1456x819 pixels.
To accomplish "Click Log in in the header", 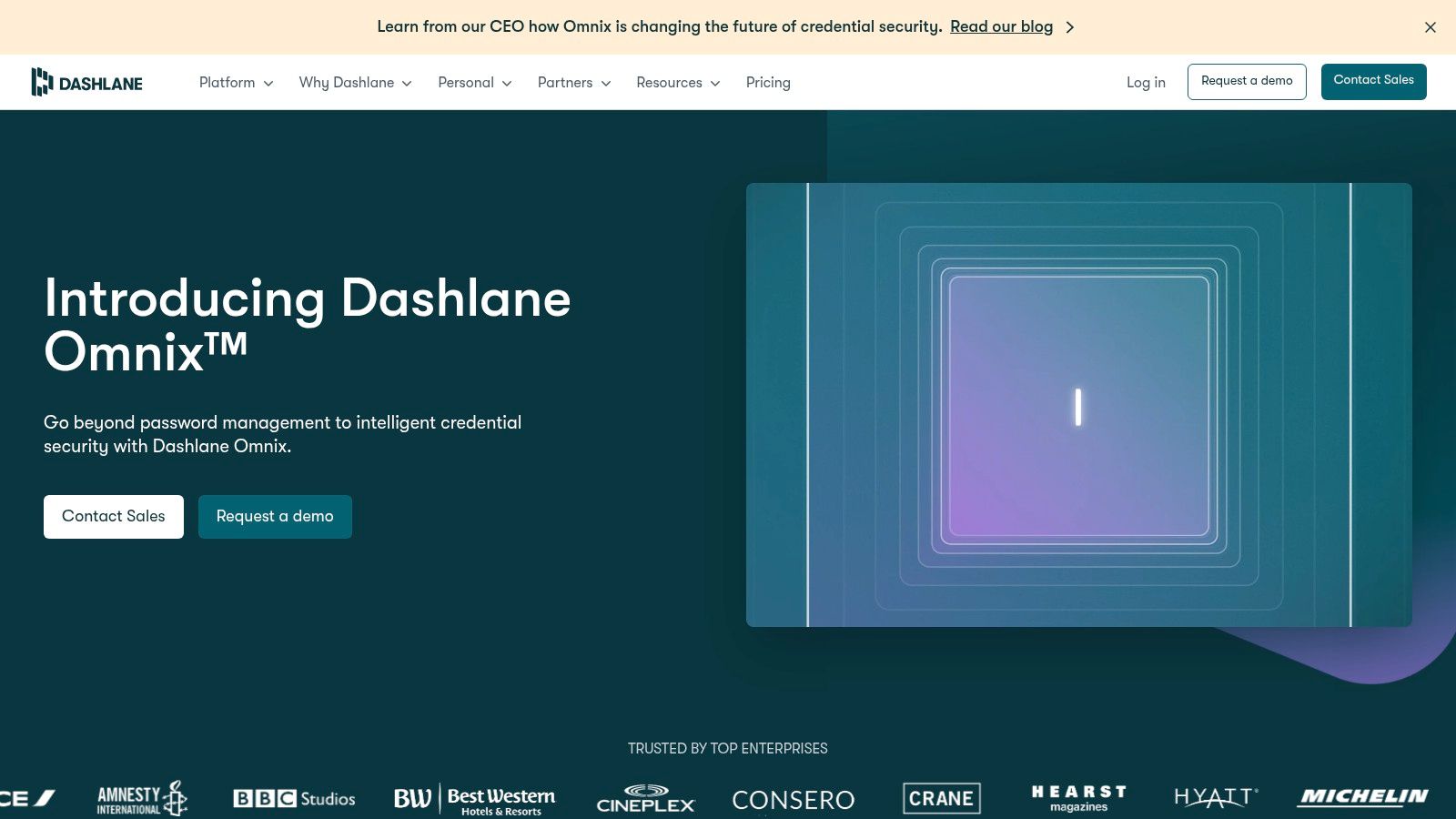I will tap(1146, 82).
